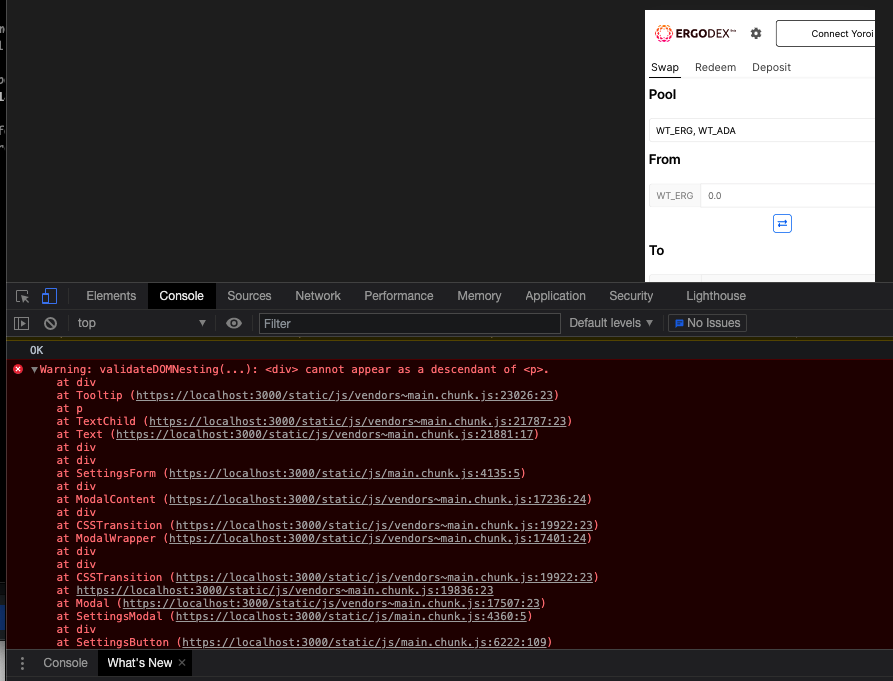Open ErgoDEX settings gear icon

point(756,34)
